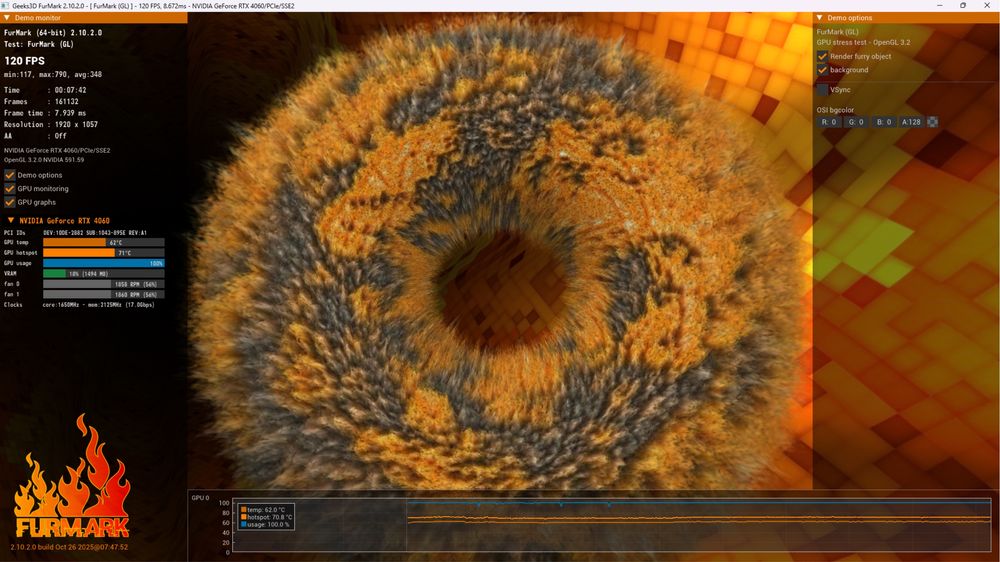Image resolution: width=1000 pixels, height=562 pixels.
Task: Click the R: 0 color field
Action: tap(828, 122)
